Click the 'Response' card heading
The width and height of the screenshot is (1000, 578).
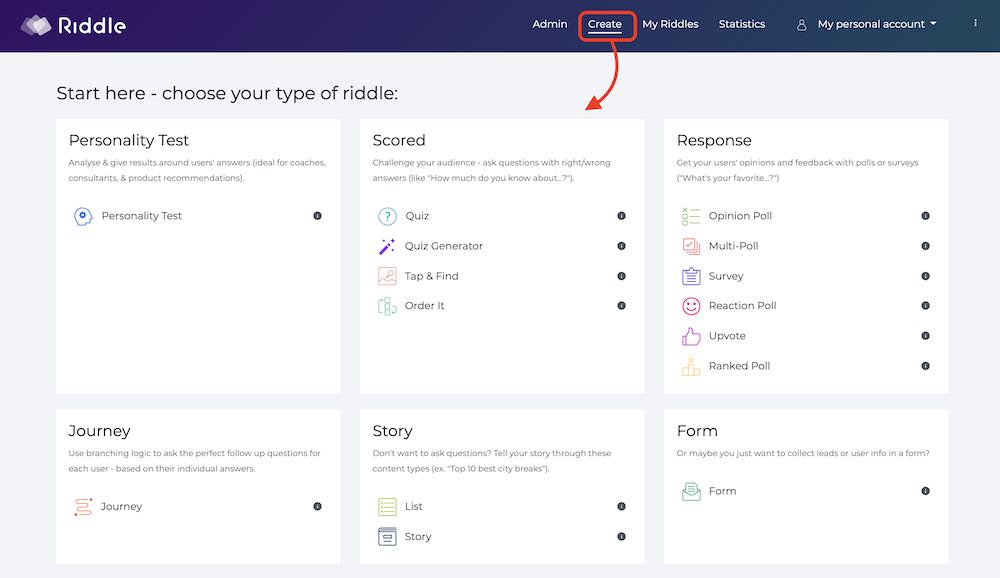click(x=714, y=140)
